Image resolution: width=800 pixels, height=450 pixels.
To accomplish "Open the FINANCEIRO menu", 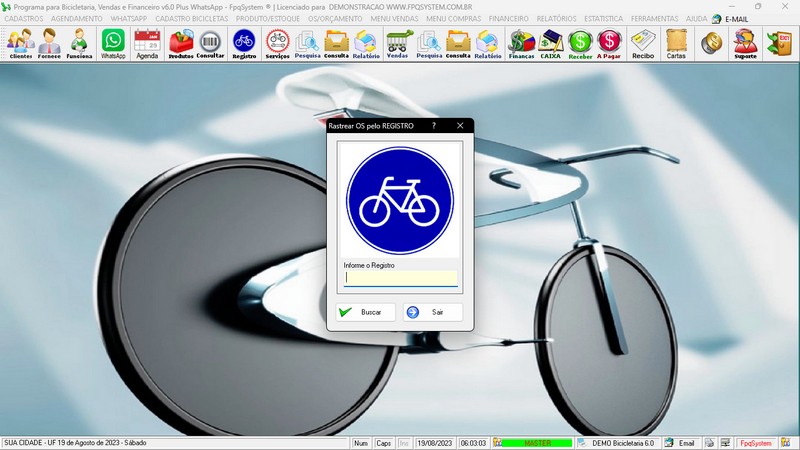I will [x=509, y=18].
